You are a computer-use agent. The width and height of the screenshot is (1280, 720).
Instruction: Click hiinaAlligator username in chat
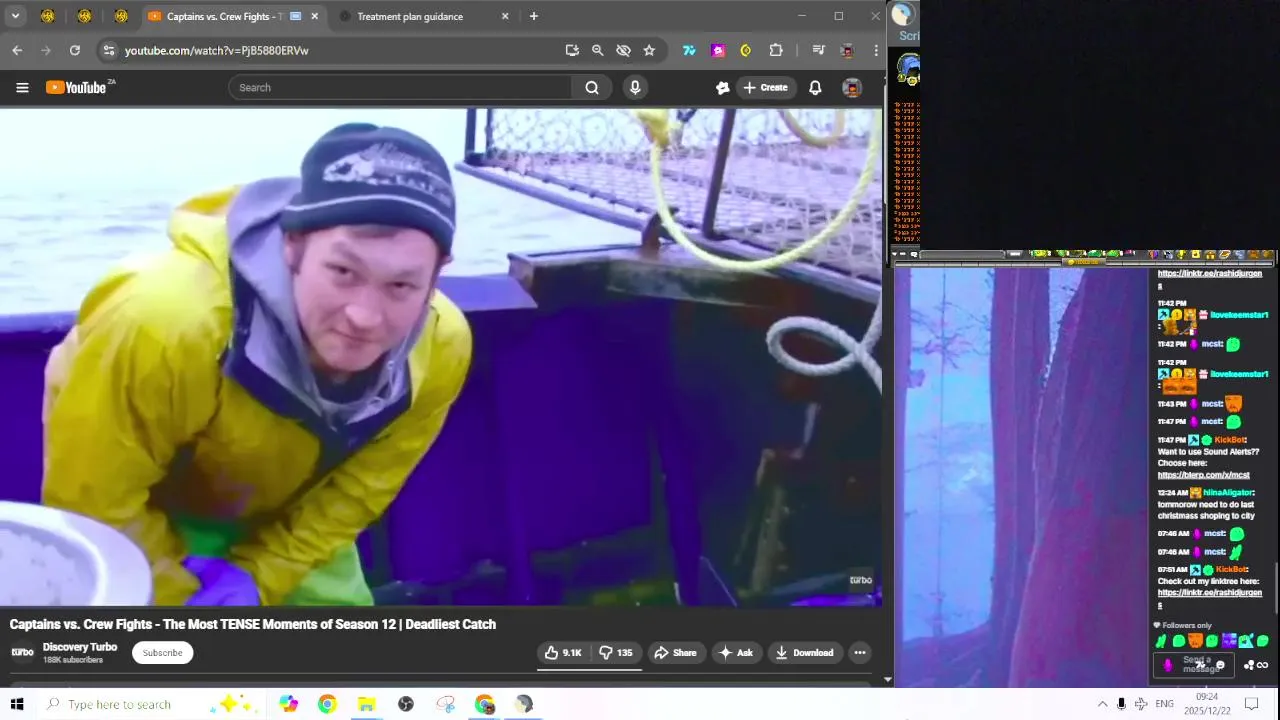tap(1228, 493)
